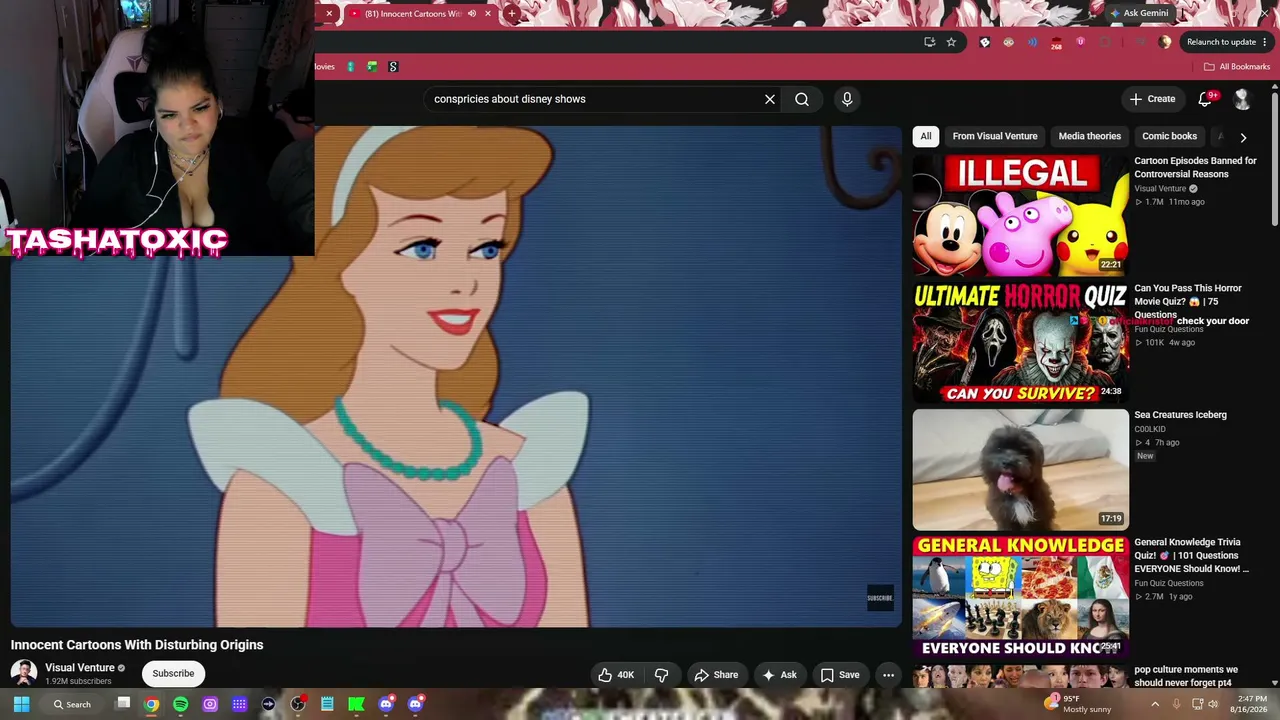This screenshot has height=720, width=1280.
Task: Filter by Media theories chip
Action: (1090, 136)
